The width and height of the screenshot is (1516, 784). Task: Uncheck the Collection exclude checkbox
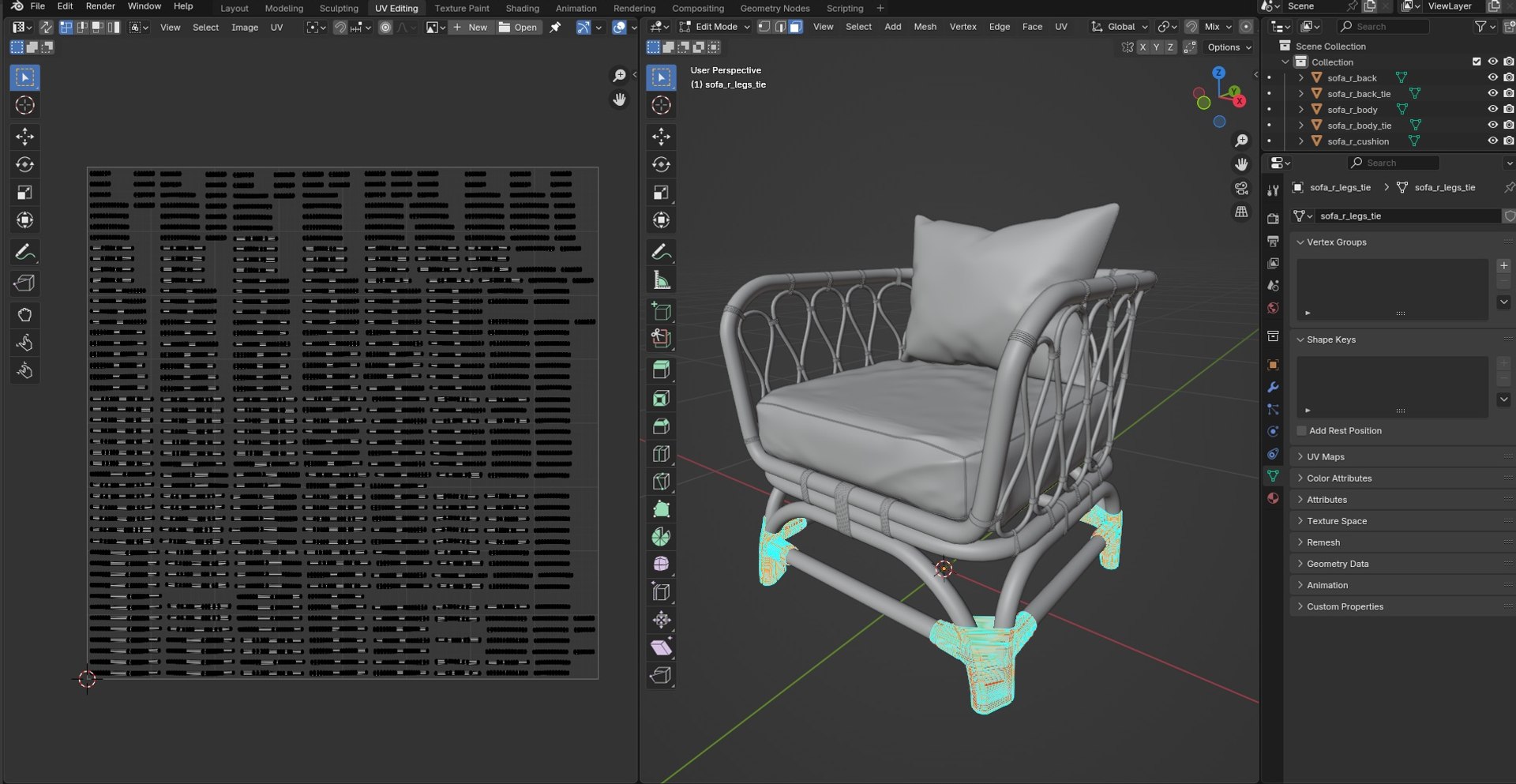[1477, 62]
